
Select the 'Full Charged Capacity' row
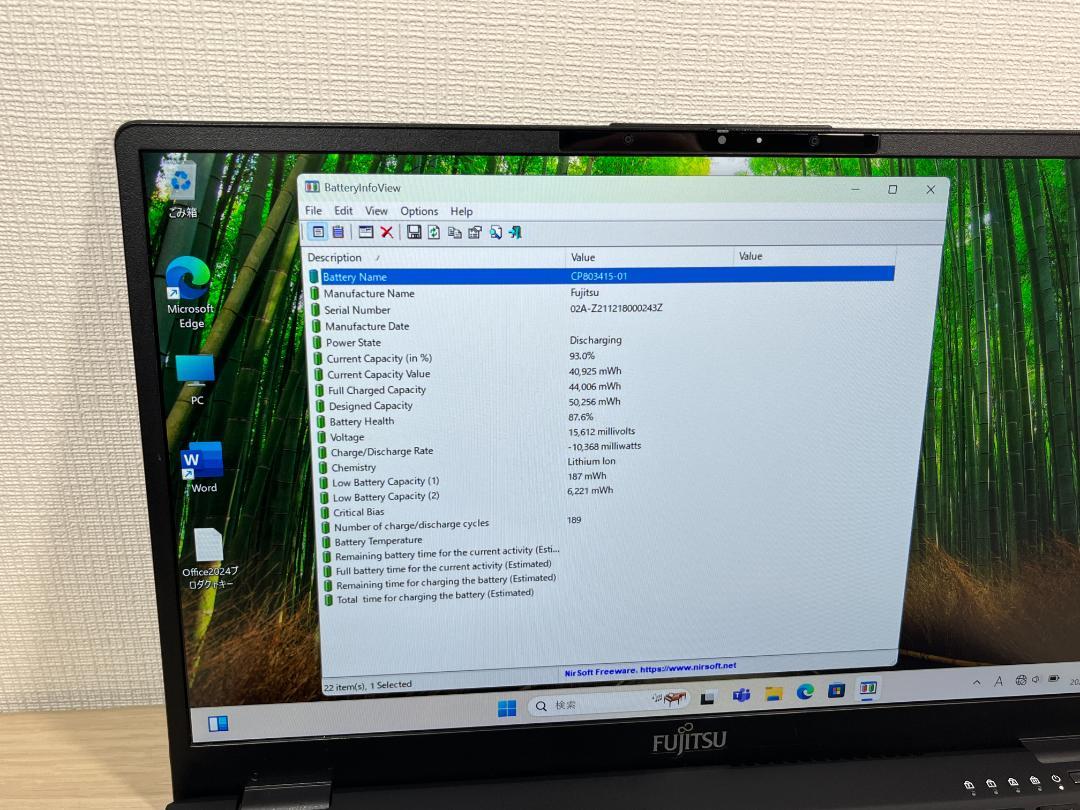[601, 389]
